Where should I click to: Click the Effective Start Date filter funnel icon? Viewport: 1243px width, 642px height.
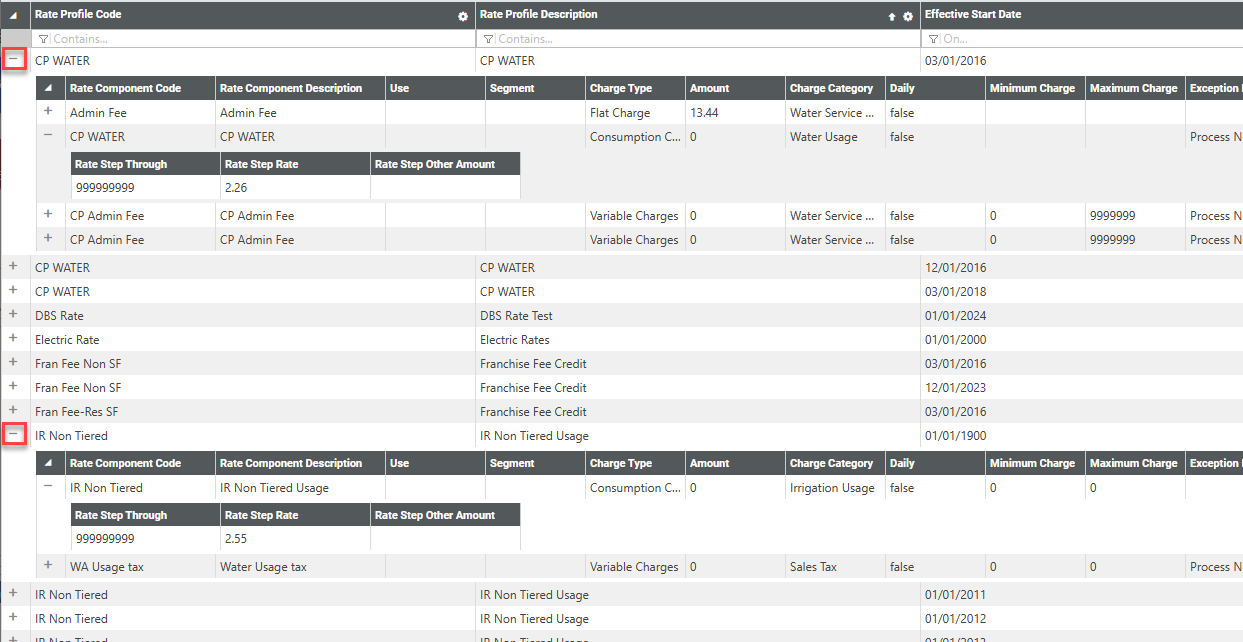[933, 39]
